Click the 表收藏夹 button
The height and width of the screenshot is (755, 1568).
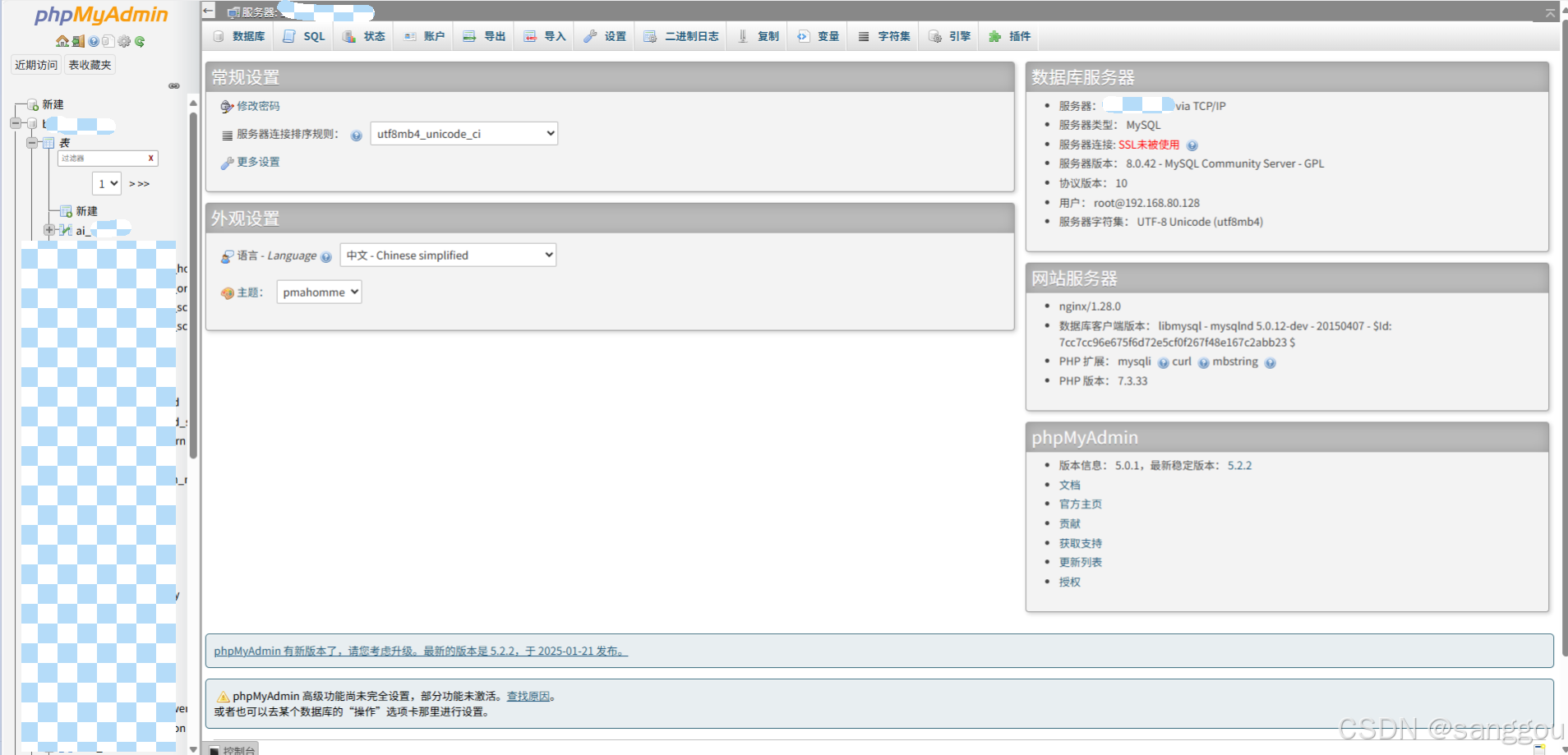pyautogui.click(x=90, y=65)
